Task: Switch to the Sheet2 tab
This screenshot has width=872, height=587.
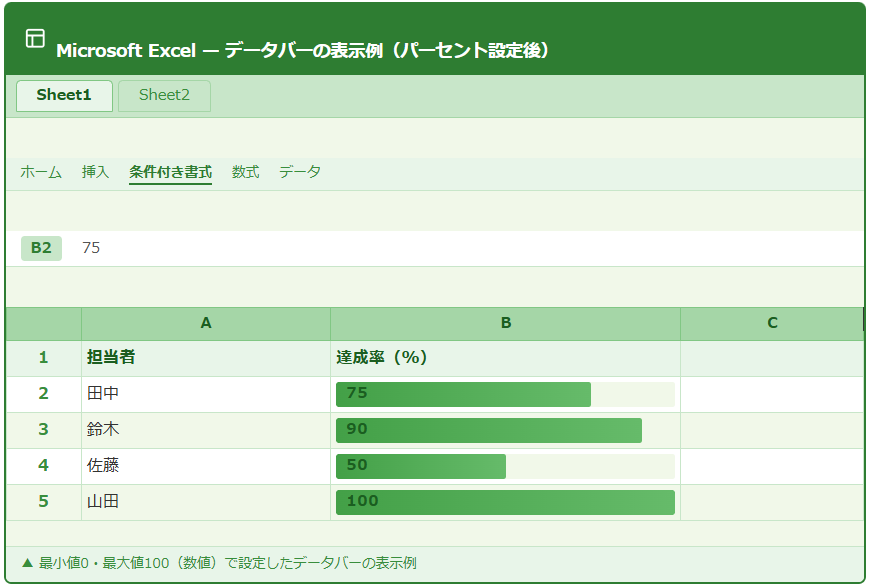Action: tap(164, 96)
